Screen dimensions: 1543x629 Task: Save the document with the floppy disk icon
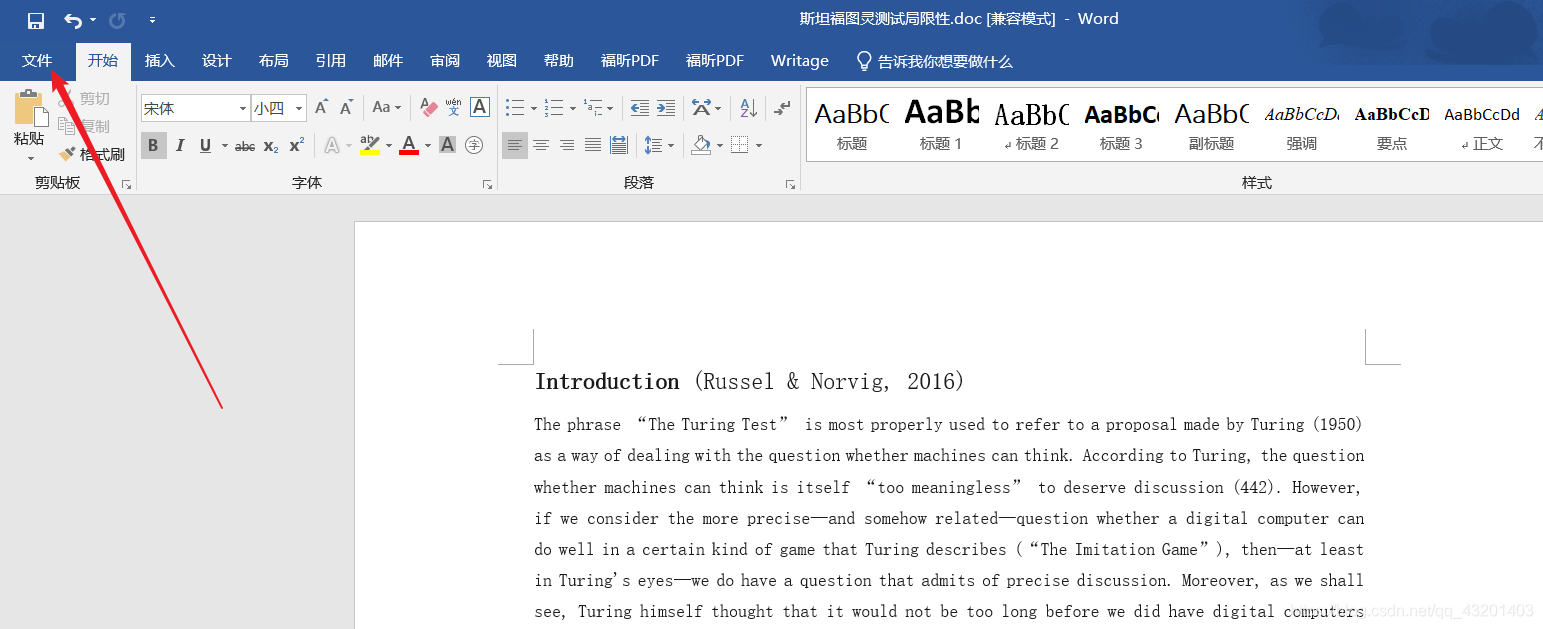(x=35, y=20)
